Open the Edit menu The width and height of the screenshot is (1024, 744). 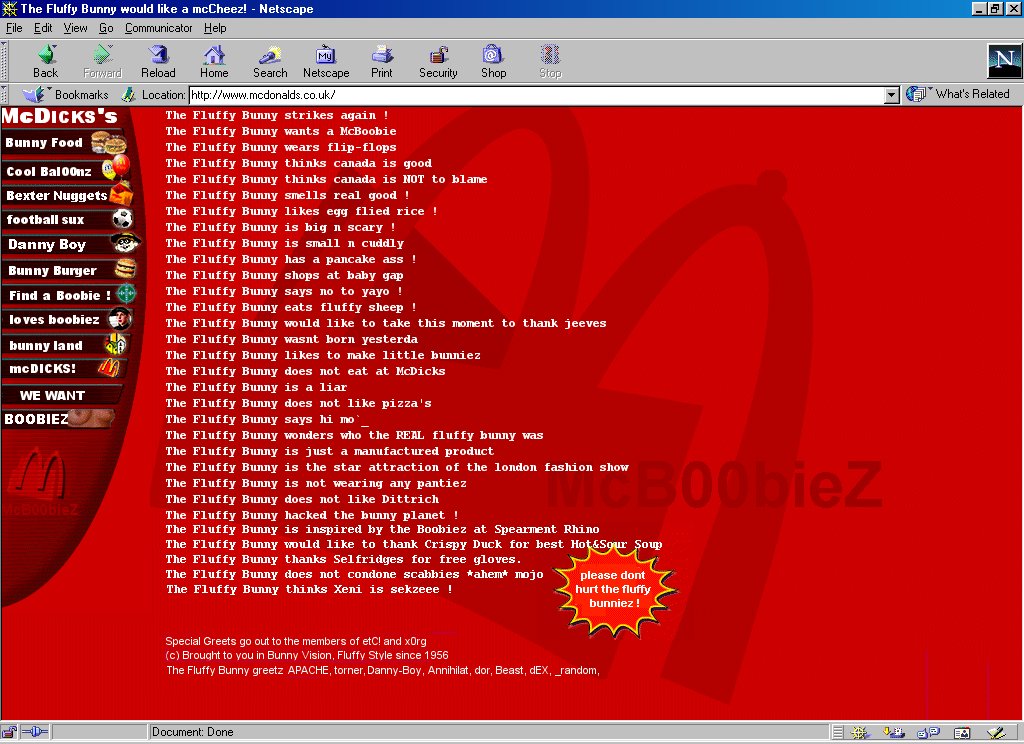coord(43,28)
